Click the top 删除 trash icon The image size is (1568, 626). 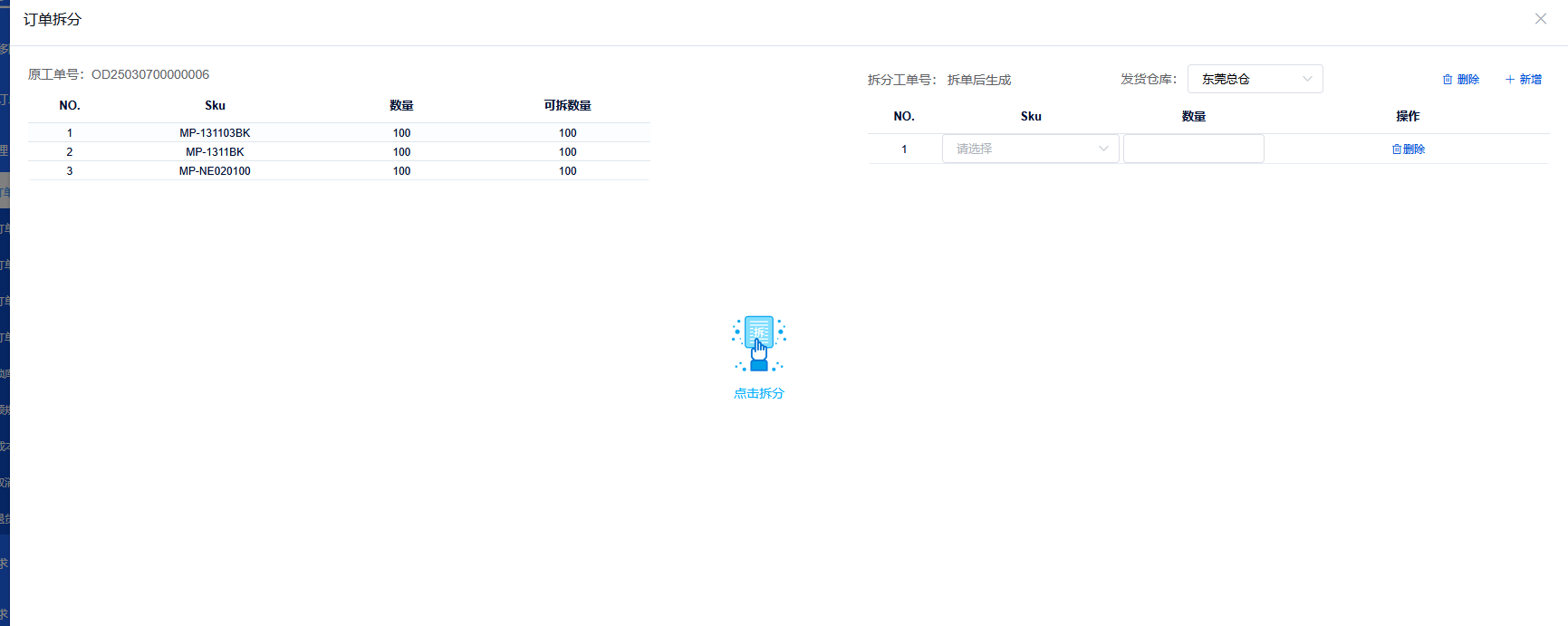pos(1448,80)
